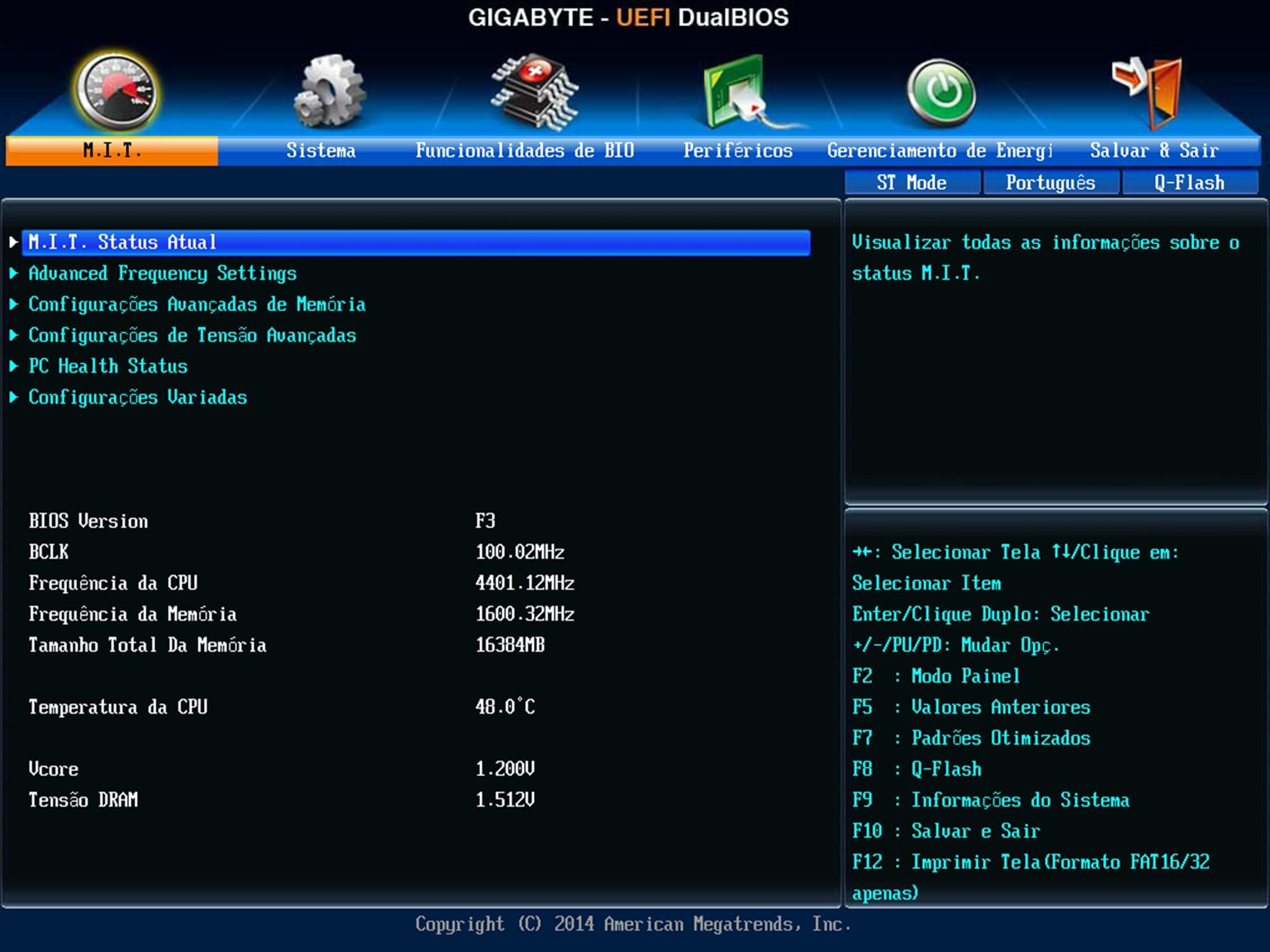Launch Q-Flash utility button

pos(1190,183)
